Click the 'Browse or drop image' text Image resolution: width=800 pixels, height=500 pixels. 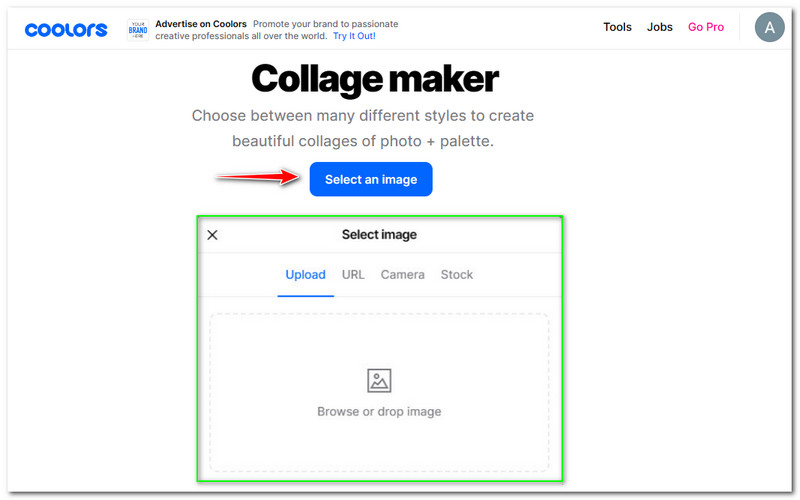(x=379, y=411)
